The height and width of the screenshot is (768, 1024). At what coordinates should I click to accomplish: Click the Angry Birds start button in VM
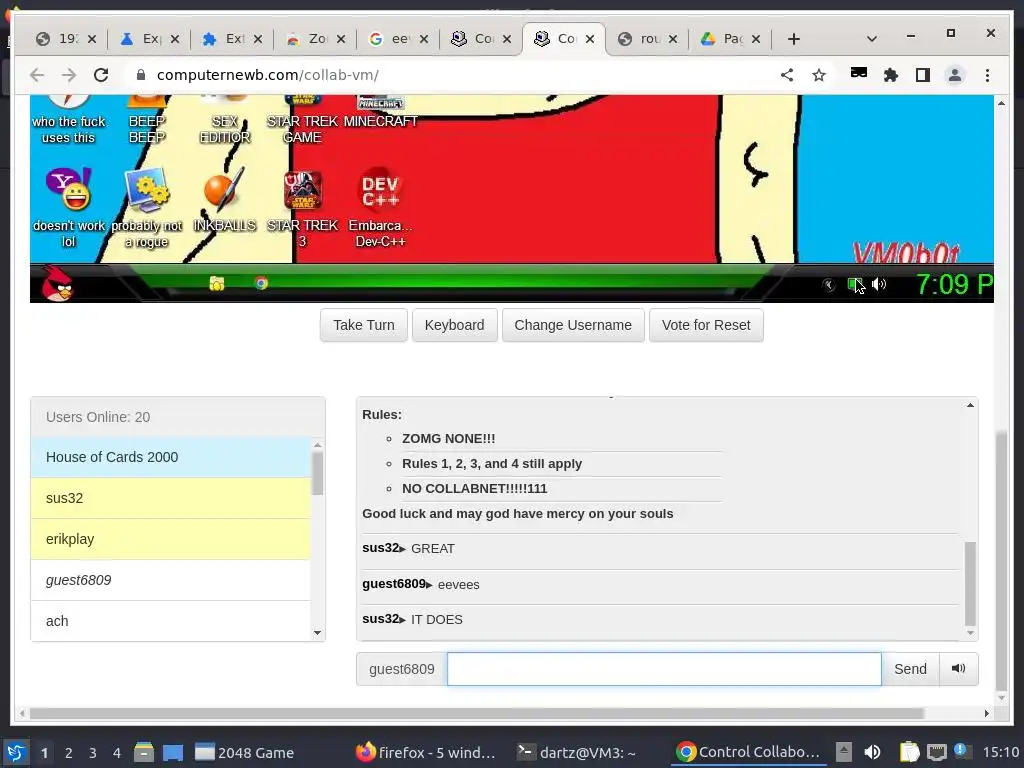coord(57,284)
